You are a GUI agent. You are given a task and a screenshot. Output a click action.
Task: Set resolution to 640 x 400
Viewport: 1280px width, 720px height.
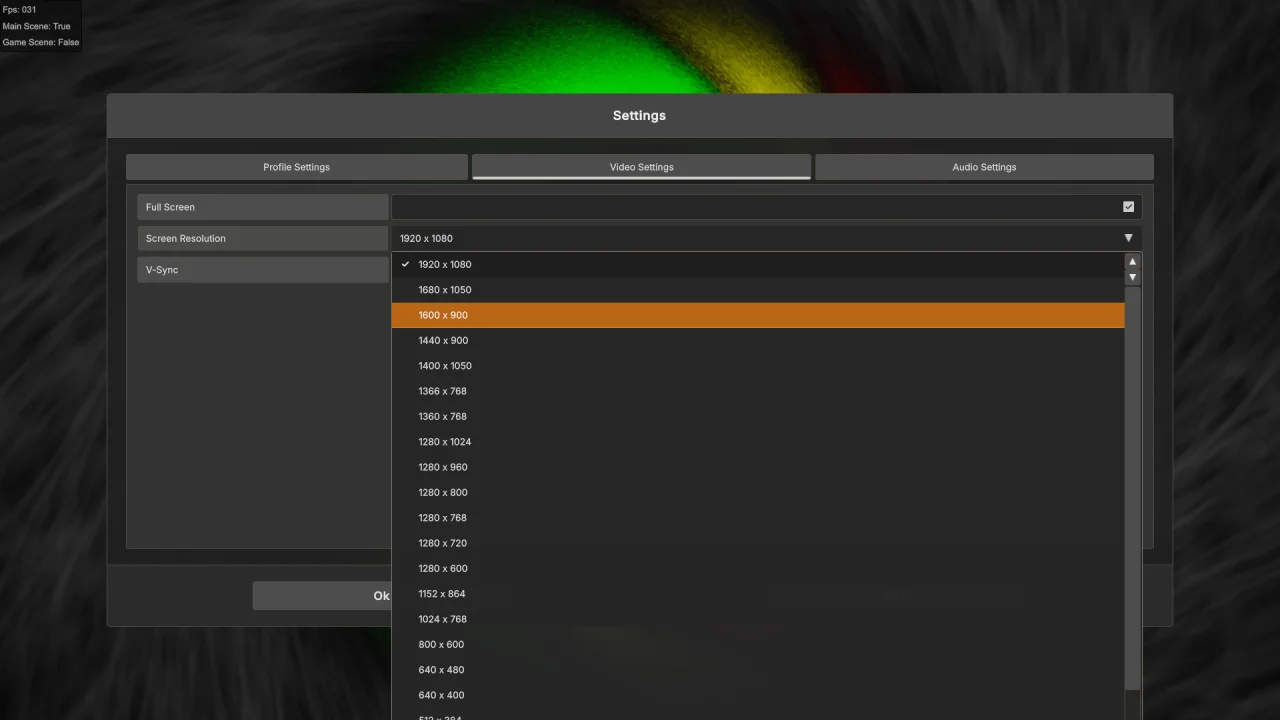coord(758,695)
